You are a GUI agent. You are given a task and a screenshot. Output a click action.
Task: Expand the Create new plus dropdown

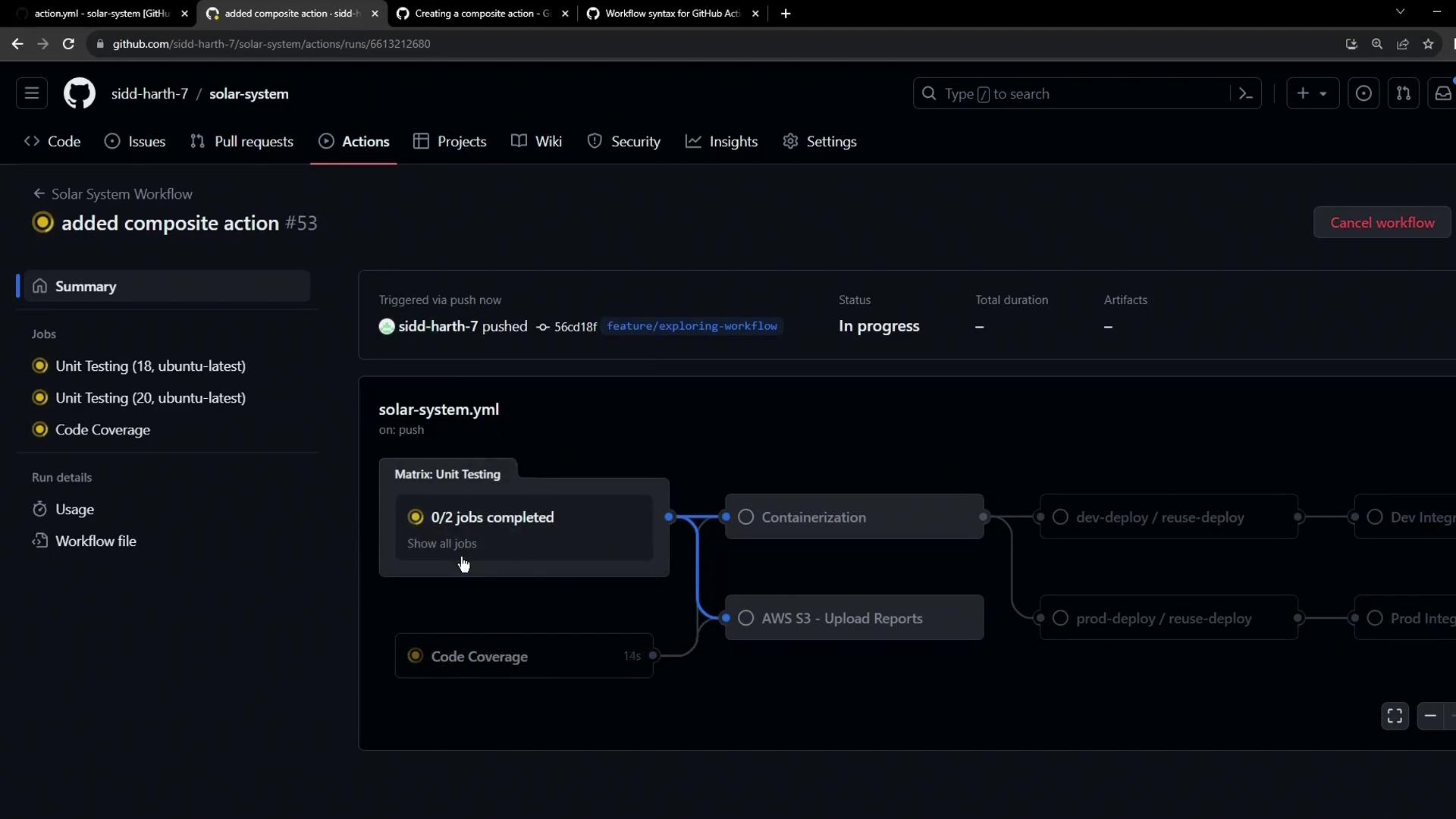click(x=1312, y=93)
